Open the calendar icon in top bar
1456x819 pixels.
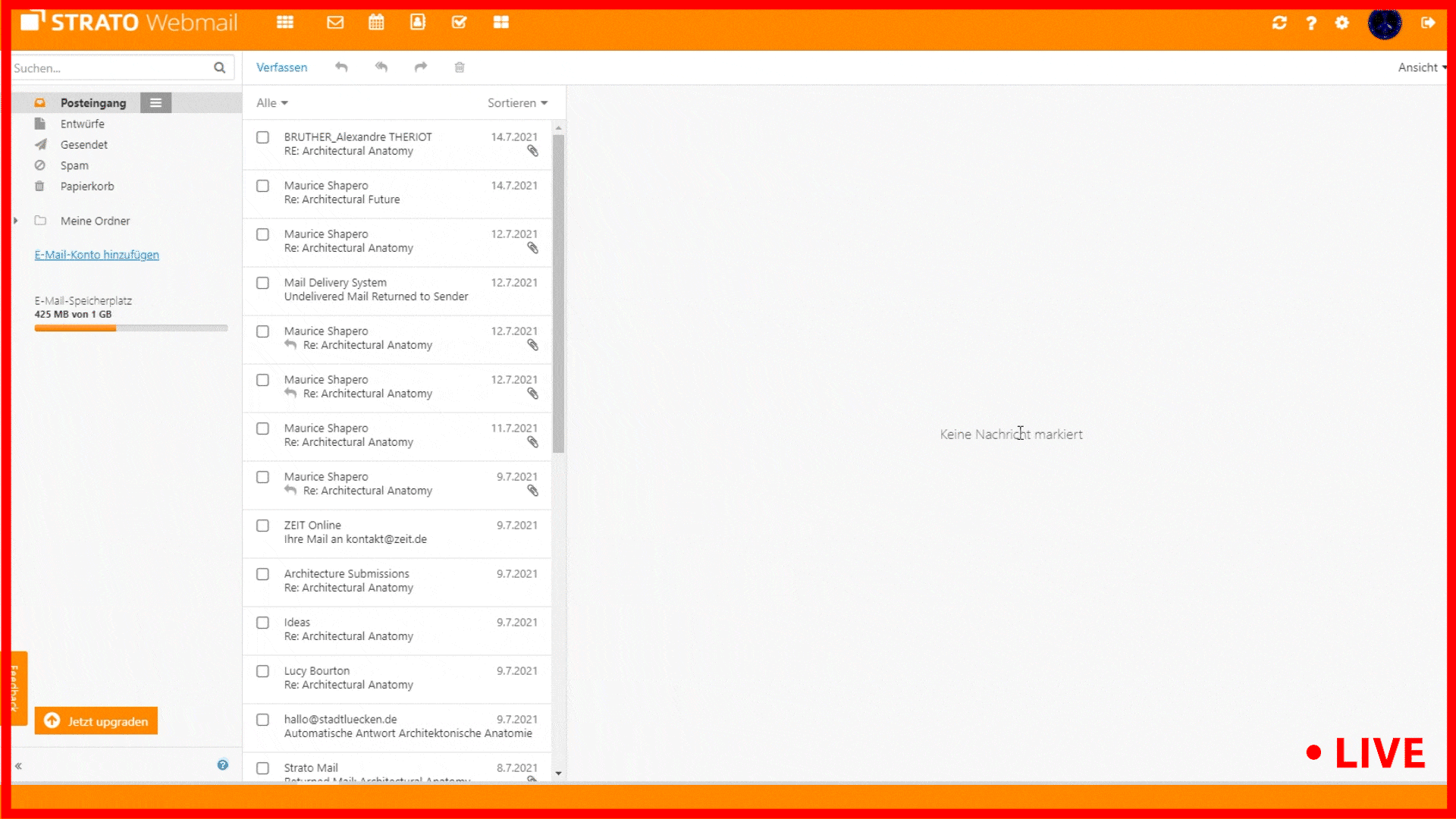(376, 23)
